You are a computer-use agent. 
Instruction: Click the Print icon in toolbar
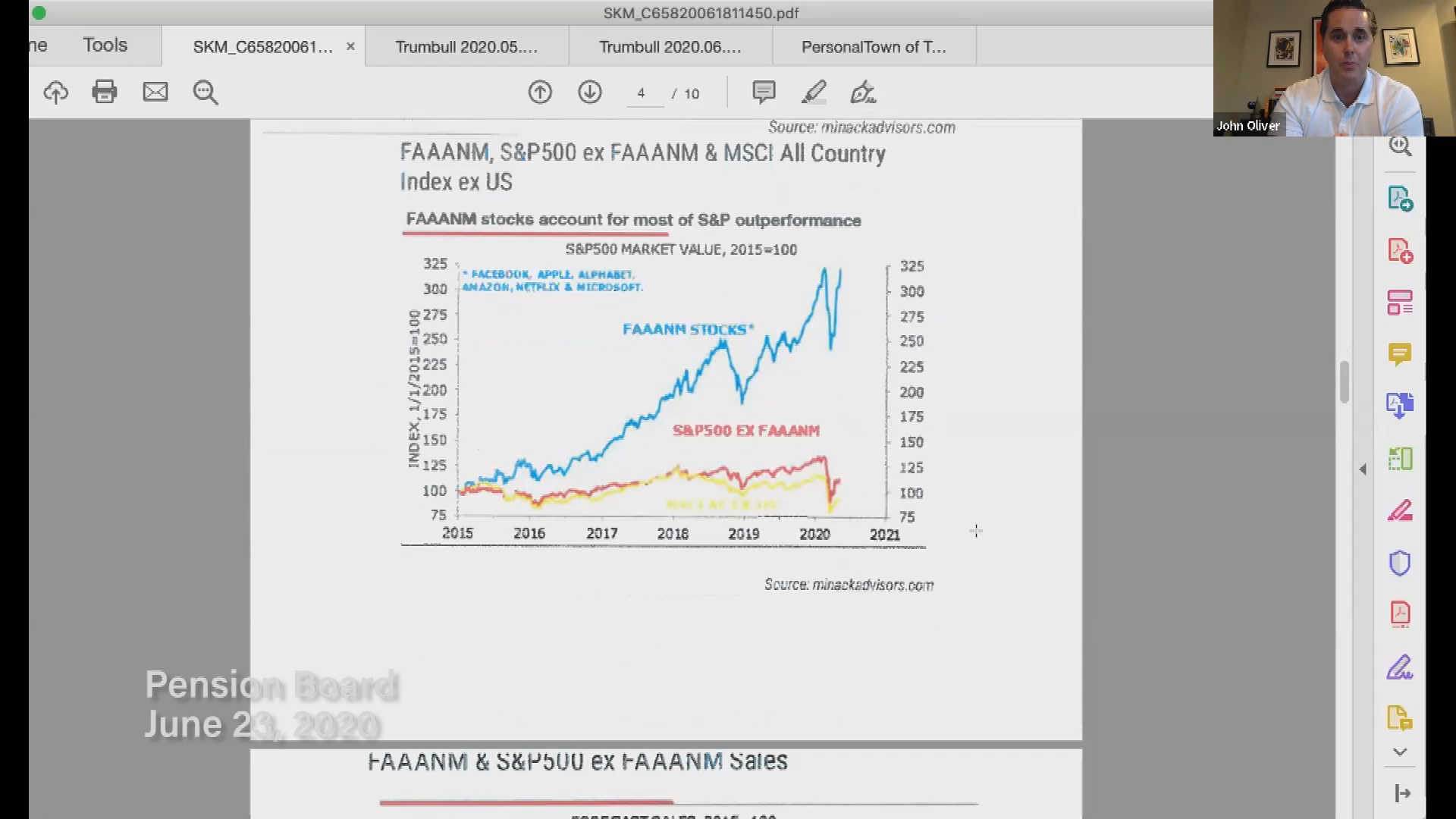(105, 92)
